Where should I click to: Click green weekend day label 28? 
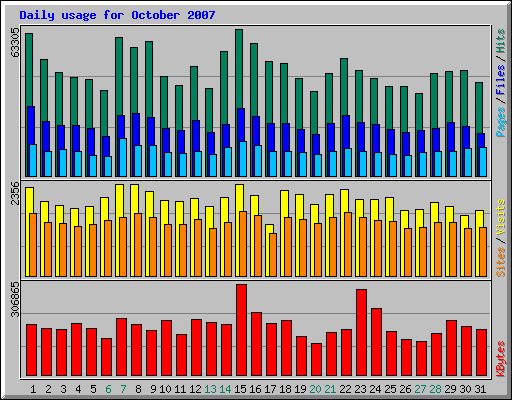click(435, 389)
